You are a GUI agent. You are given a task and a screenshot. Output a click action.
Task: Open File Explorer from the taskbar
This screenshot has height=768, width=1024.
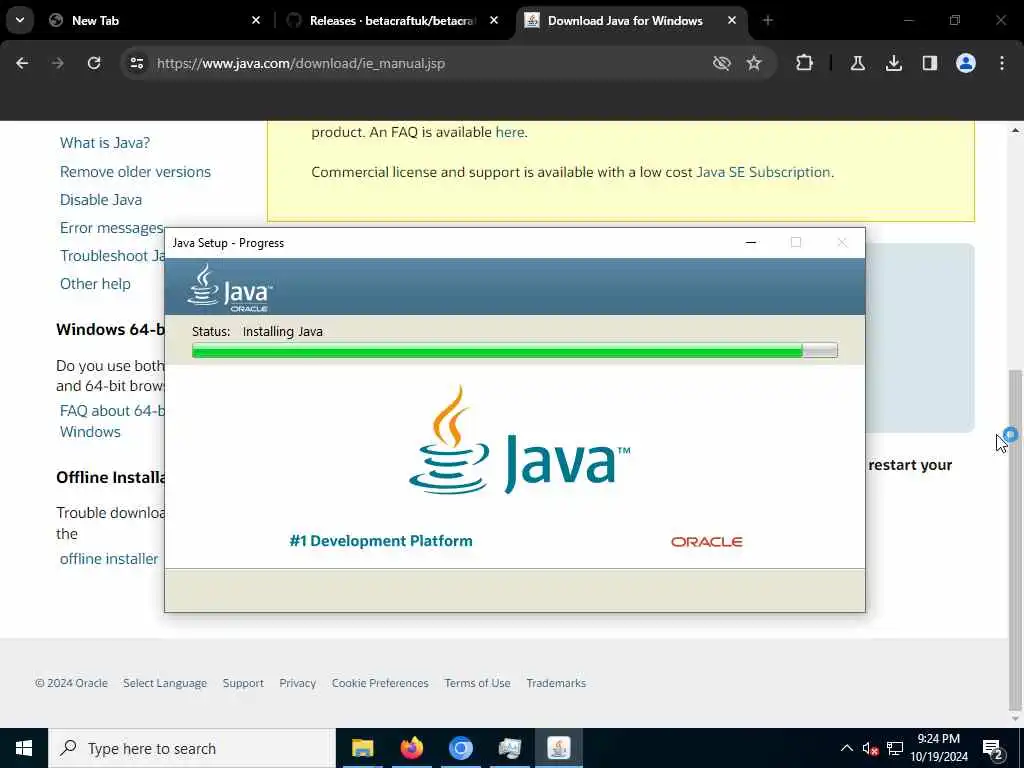coord(362,748)
